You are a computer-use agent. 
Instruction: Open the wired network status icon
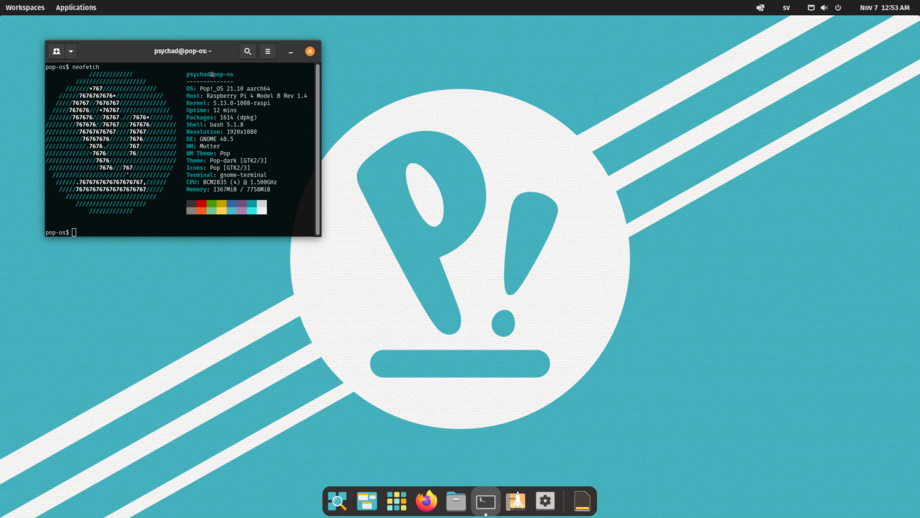coord(811,8)
